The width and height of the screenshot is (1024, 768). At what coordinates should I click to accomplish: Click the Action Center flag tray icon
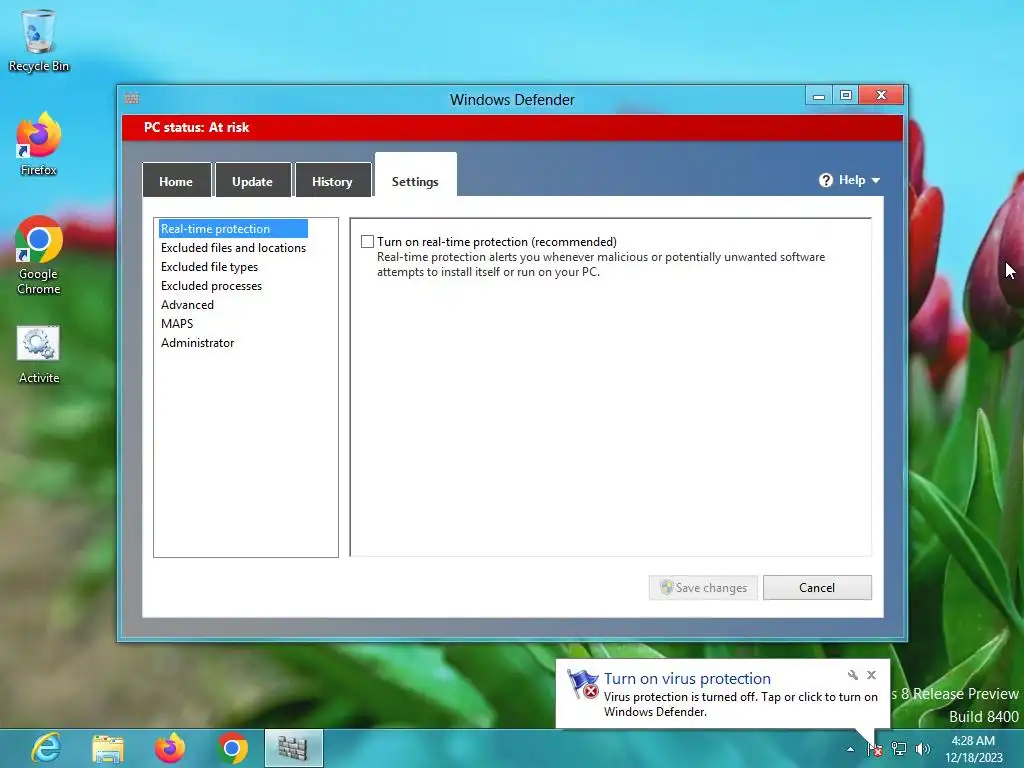[x=874, y=749]
